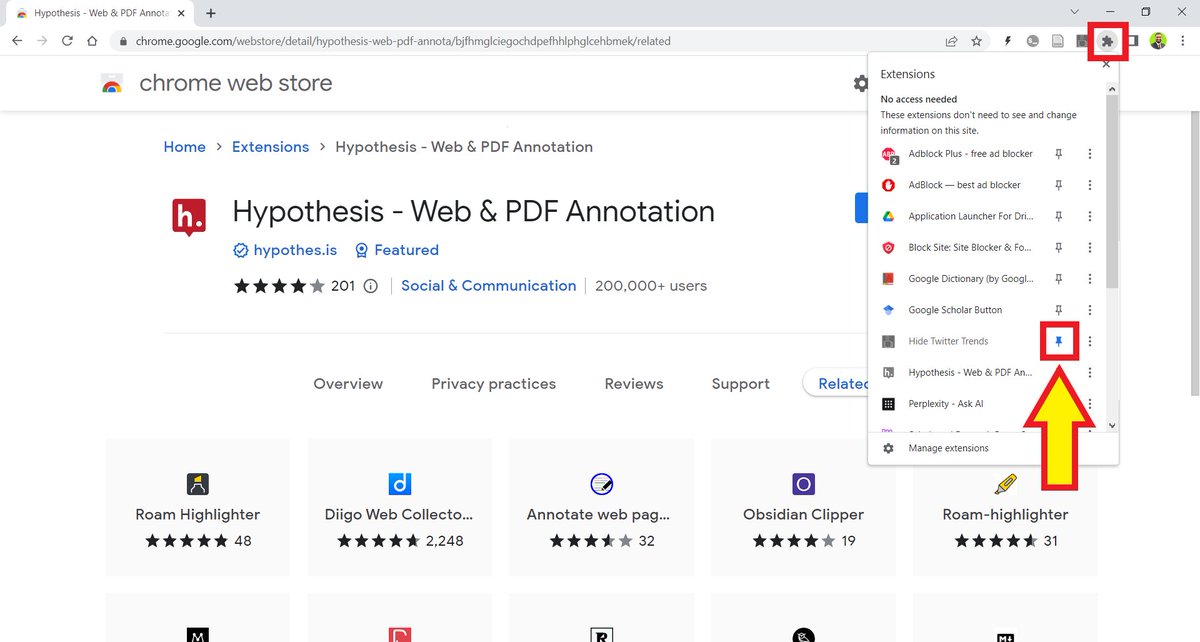
Task: Launch Application Launcher For Drive extension
Action: (958, 216)
